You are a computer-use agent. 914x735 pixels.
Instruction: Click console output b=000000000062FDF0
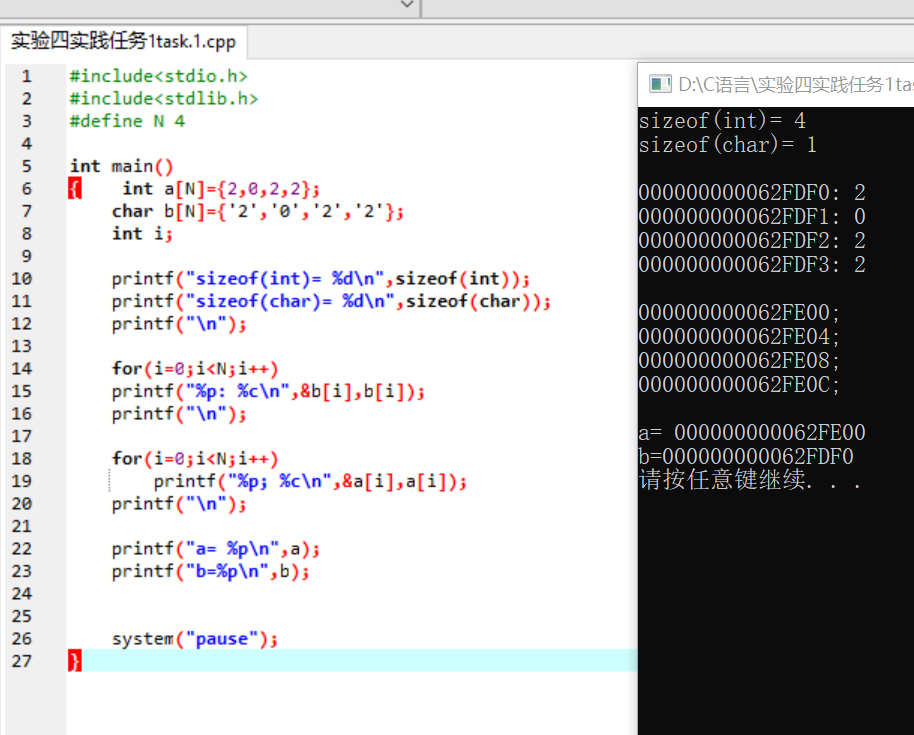[746, 456]
